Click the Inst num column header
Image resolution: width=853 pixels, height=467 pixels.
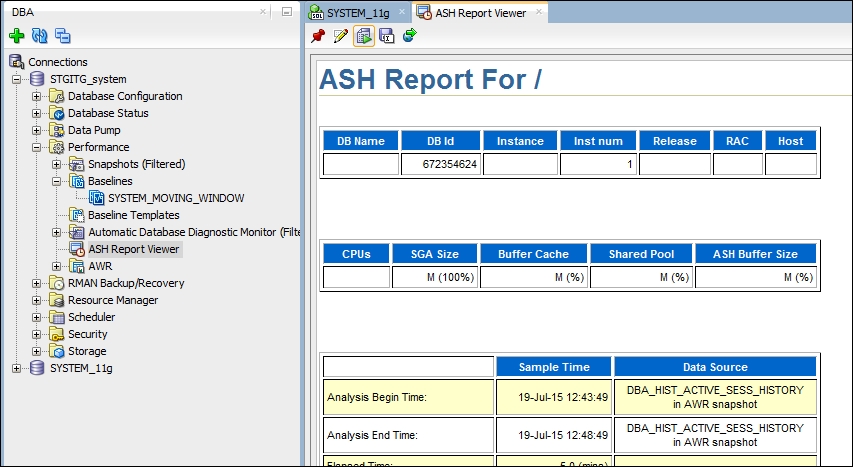(x=598, y=141)
